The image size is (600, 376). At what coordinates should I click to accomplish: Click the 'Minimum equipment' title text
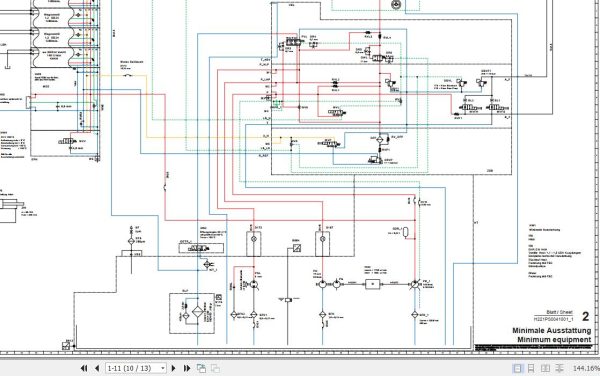pos(554,340)
